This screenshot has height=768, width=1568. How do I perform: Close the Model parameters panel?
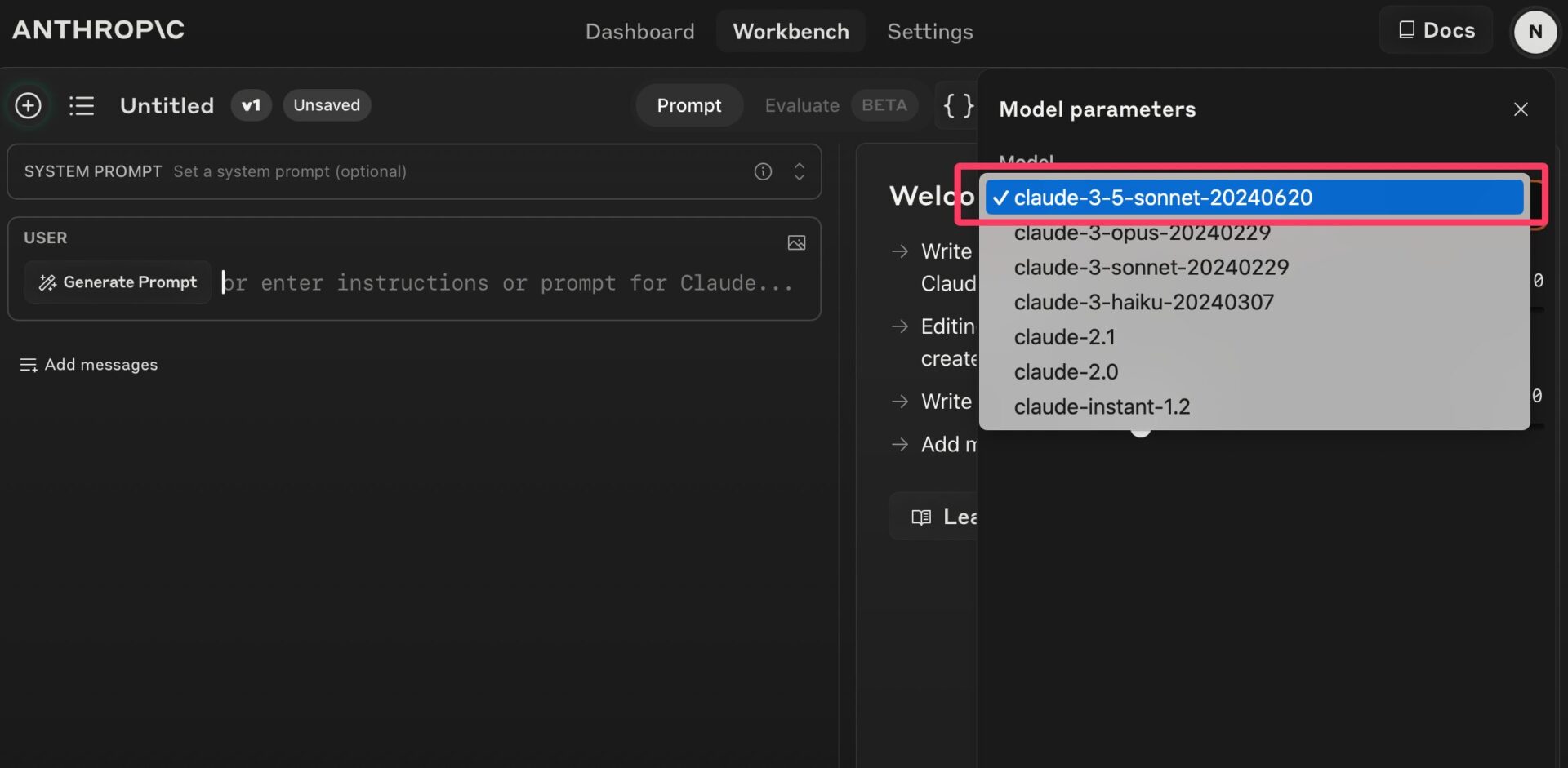coord(1520,109)
